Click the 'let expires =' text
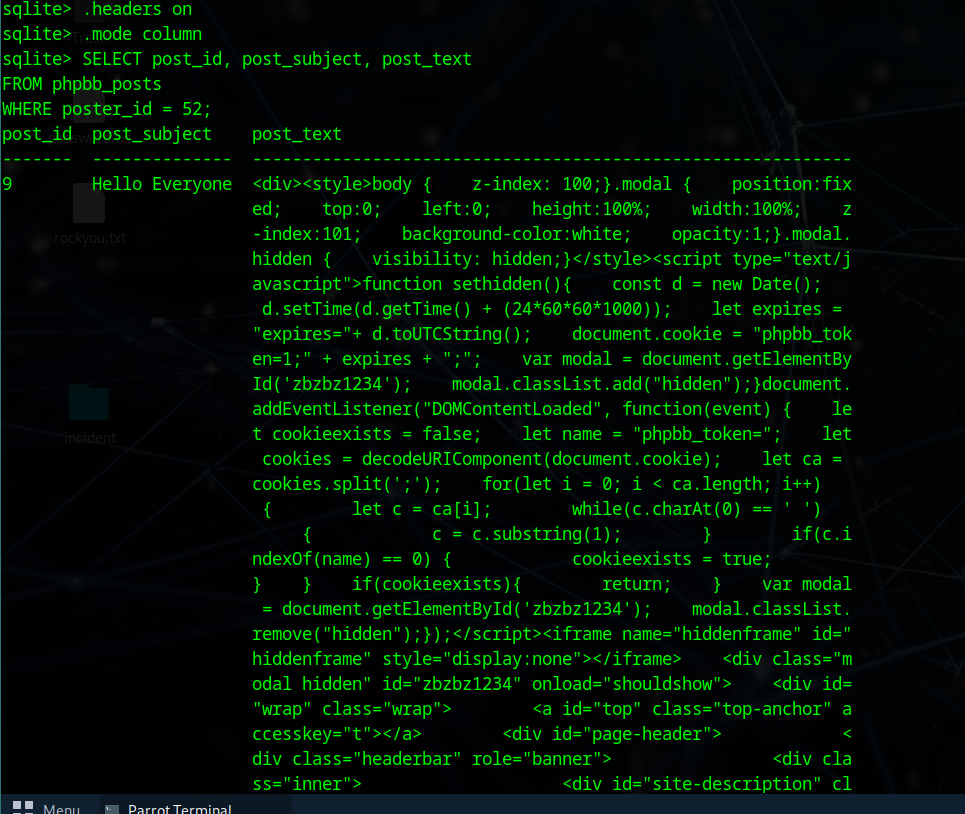This screenshot has width=965, height=814. (777, 309)
